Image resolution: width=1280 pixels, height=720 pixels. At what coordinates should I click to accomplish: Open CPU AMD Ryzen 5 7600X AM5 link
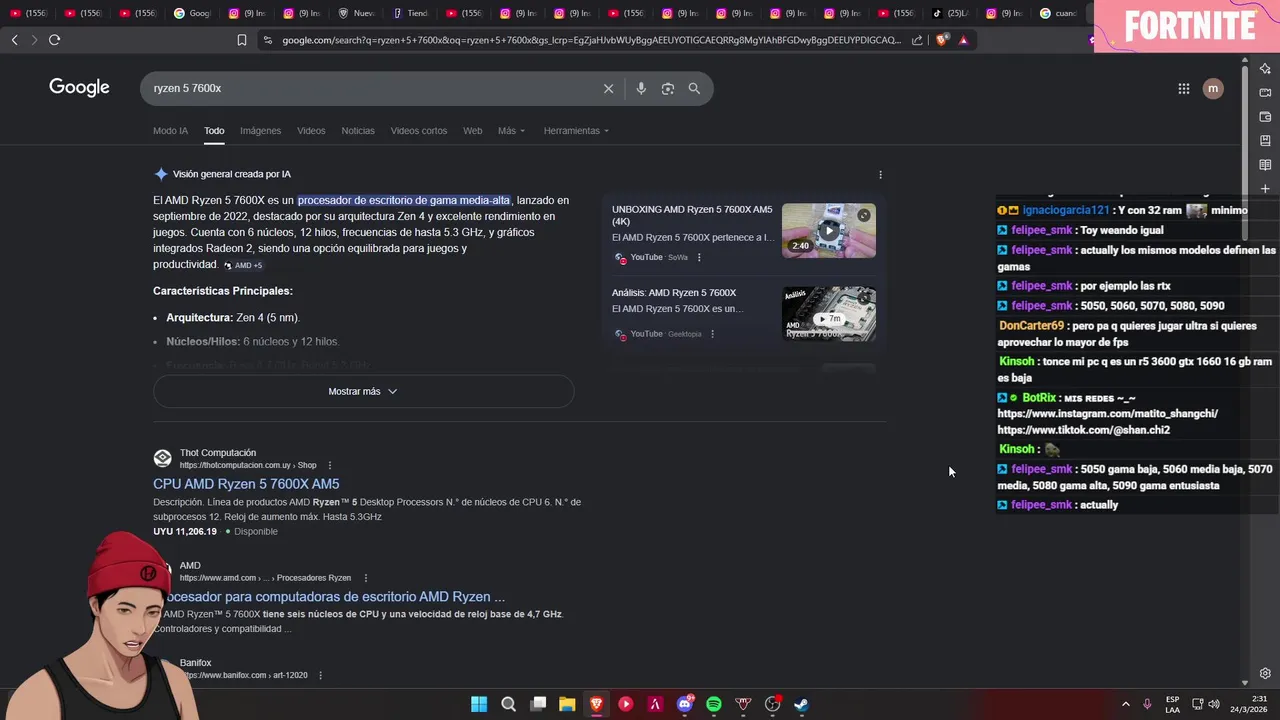pos(246,484)
